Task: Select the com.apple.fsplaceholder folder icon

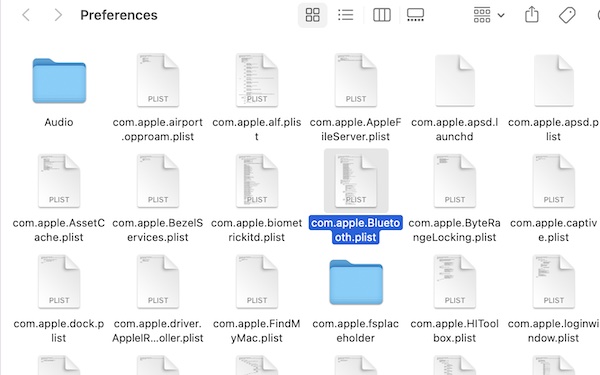Action: (356, 282)
